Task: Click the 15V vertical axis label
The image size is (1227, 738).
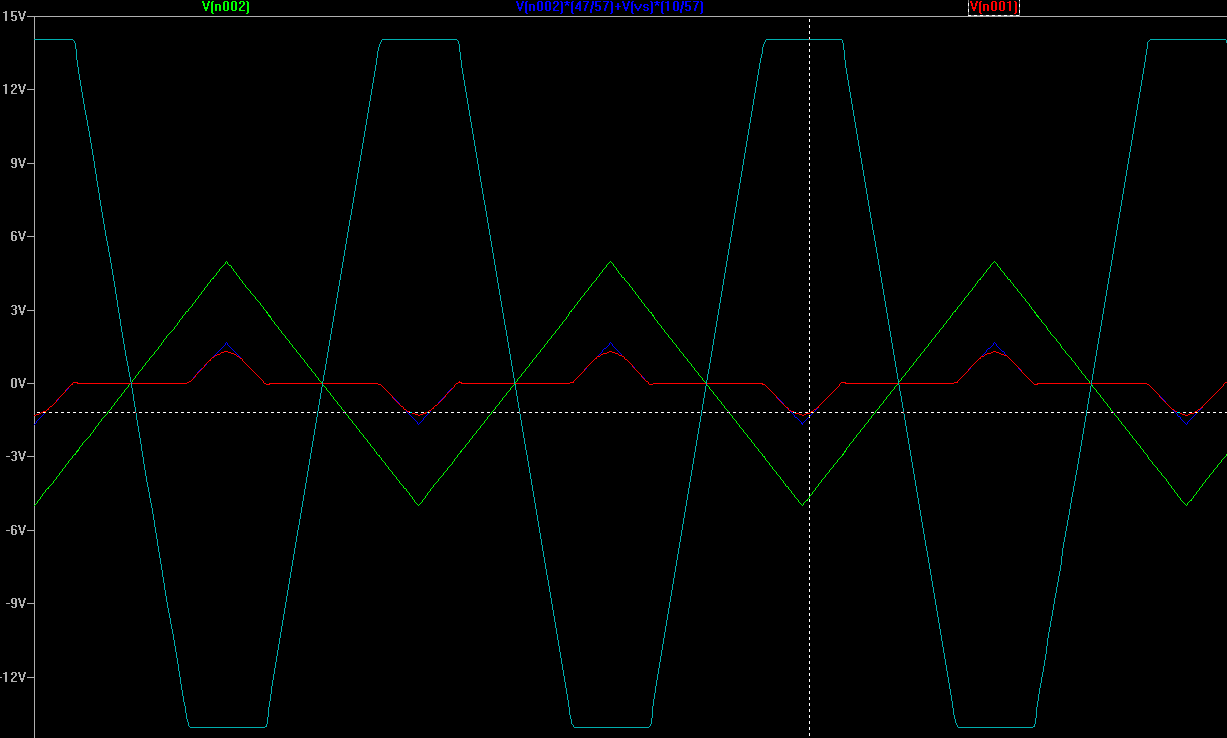Action: [x=13, y=16]
